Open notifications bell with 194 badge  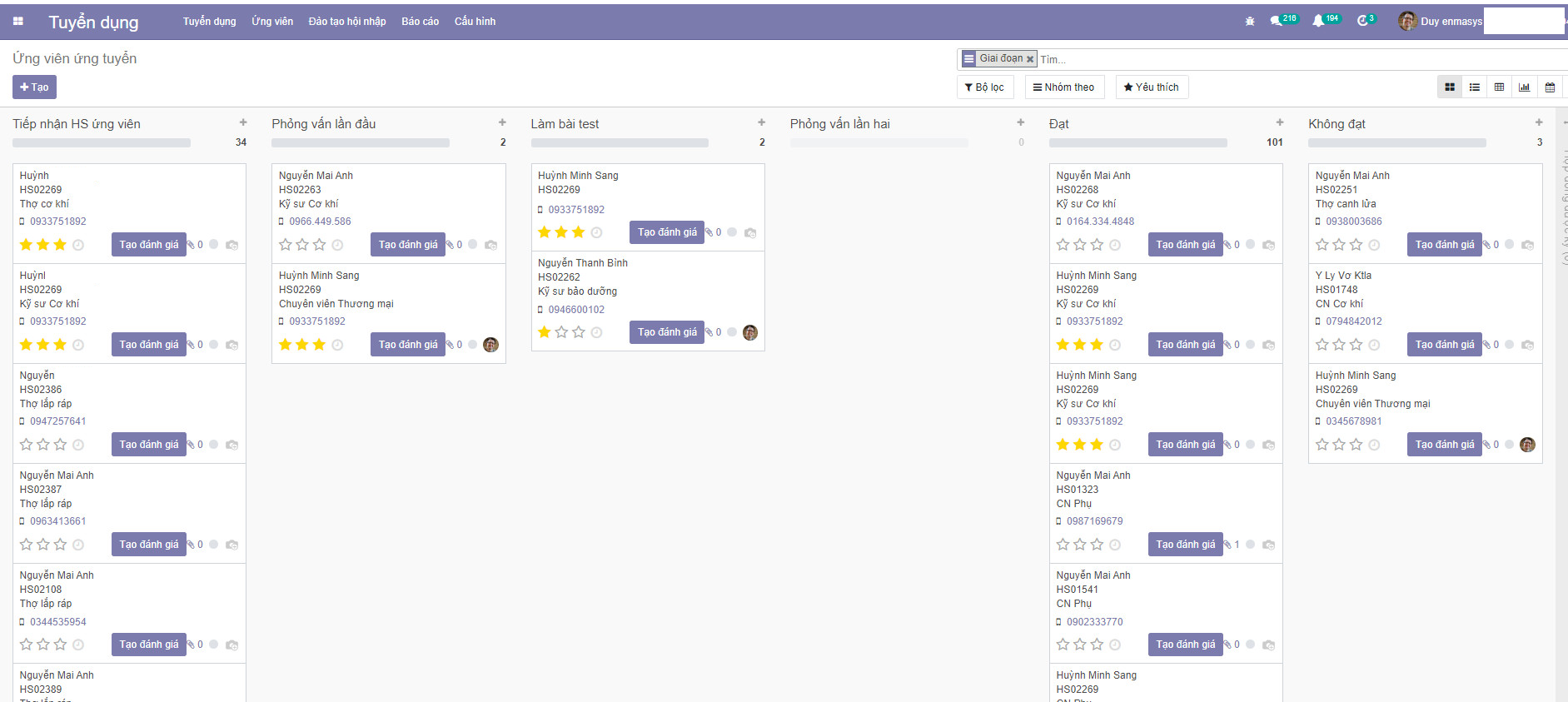[x=1318, y=22]
